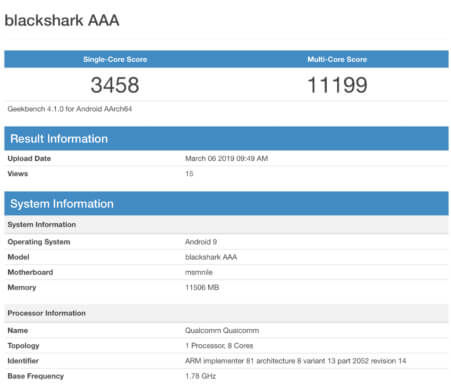Click the views count value 15
This screenshot has width=451, height=389.
coord(189,173)
